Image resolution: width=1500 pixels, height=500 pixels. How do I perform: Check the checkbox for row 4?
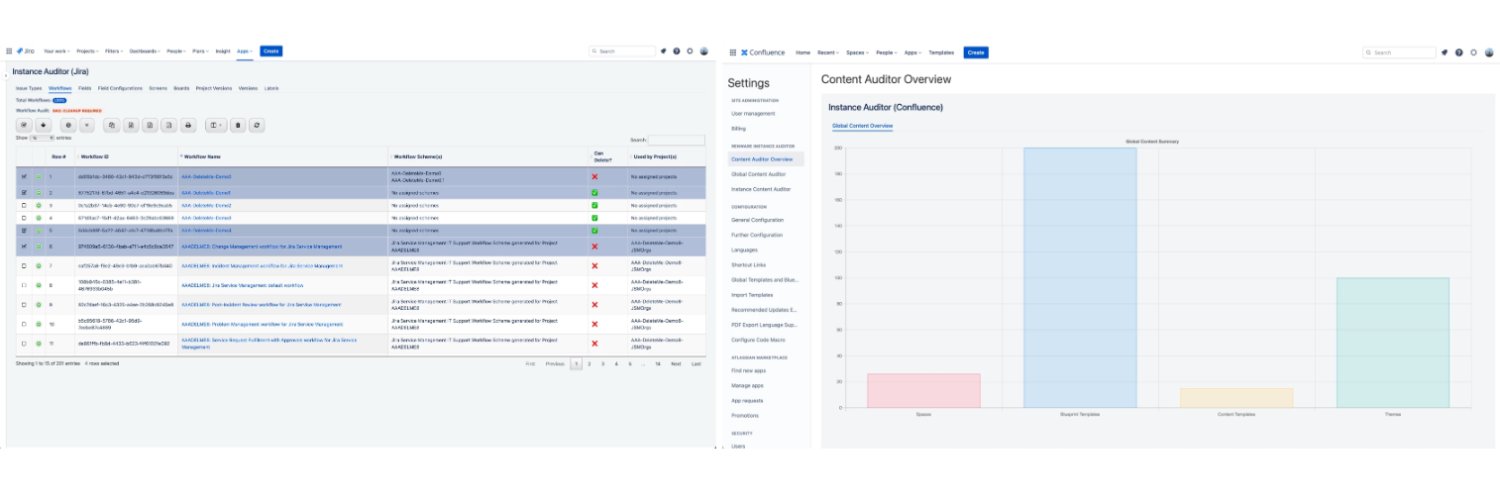[x=24, y=217]
